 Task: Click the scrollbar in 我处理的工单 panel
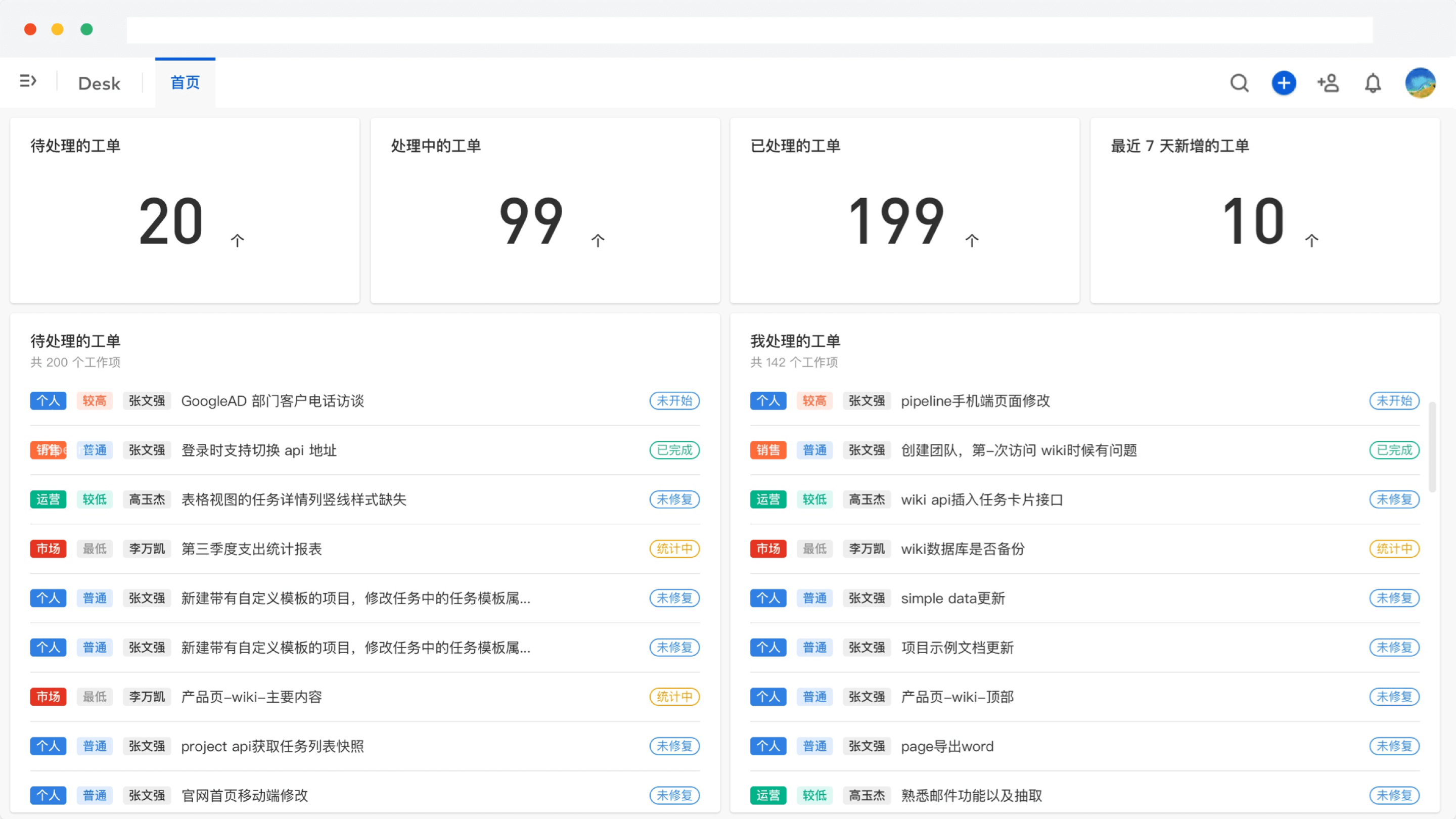tap(1432, 446)
